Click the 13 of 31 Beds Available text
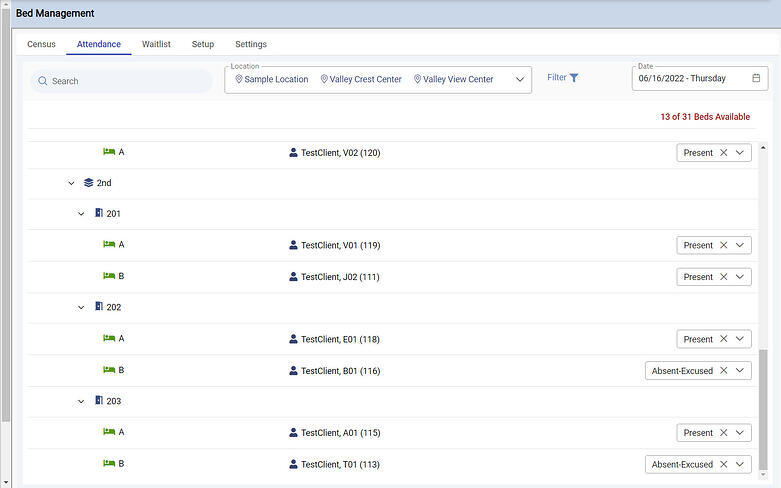 (x=705, y=117)
